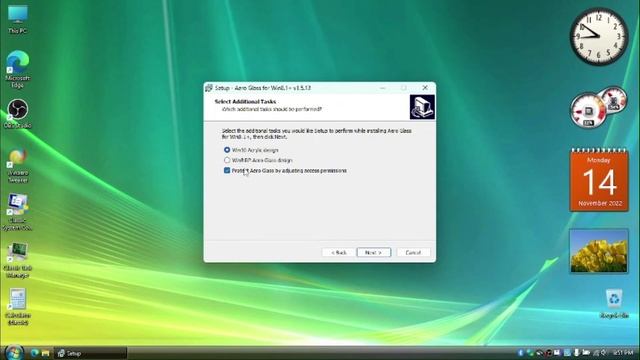Click the Setup taskbar button
The width and height of the screenshot is (640, 360).
click(x=91, y=353)
